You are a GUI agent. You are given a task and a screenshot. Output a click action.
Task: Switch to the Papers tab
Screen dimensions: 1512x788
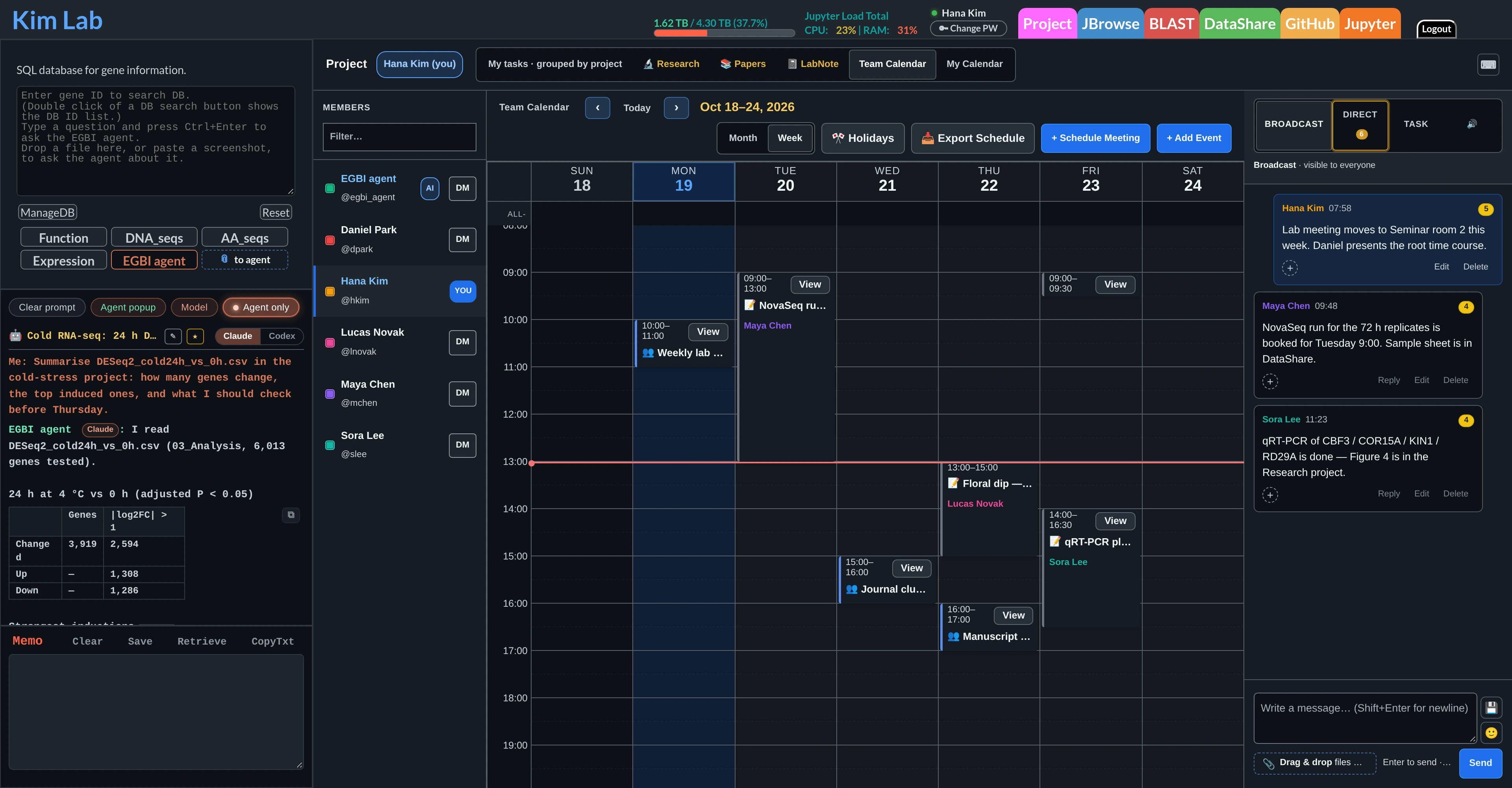click(x=743, y=64)
